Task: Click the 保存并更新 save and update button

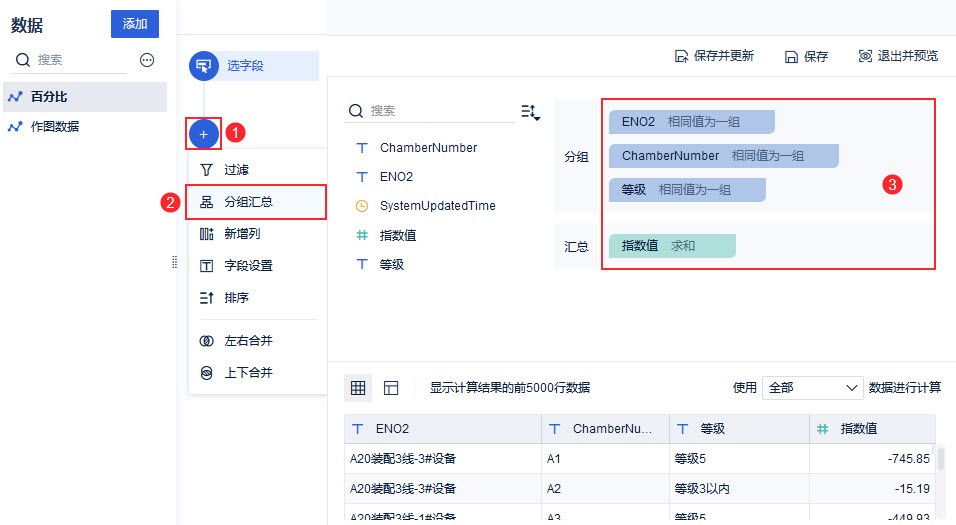Action: (714, 56)
